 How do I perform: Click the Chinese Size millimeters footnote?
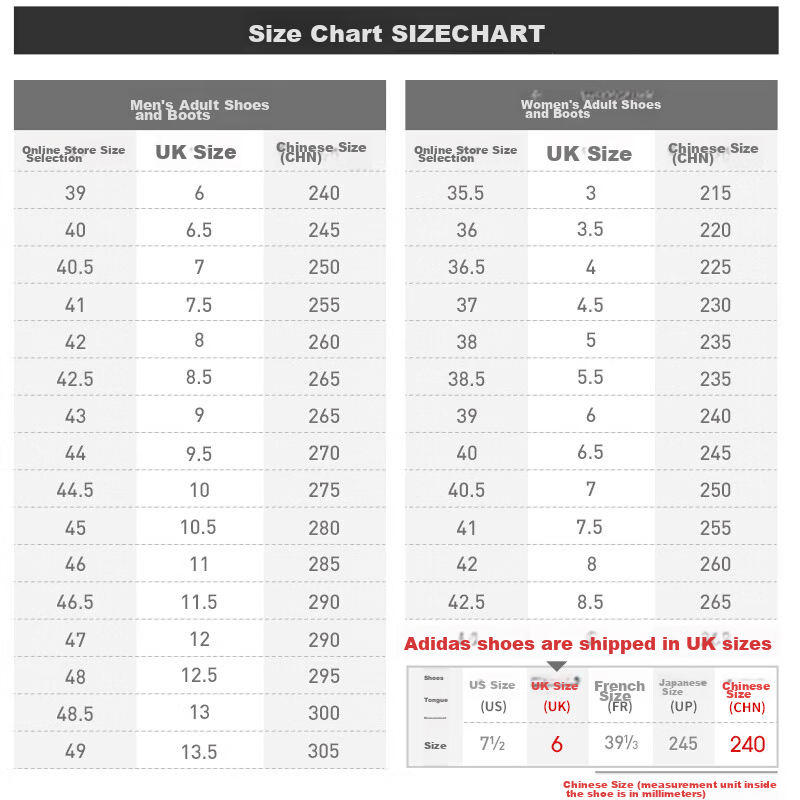click(x=669, y=789)
